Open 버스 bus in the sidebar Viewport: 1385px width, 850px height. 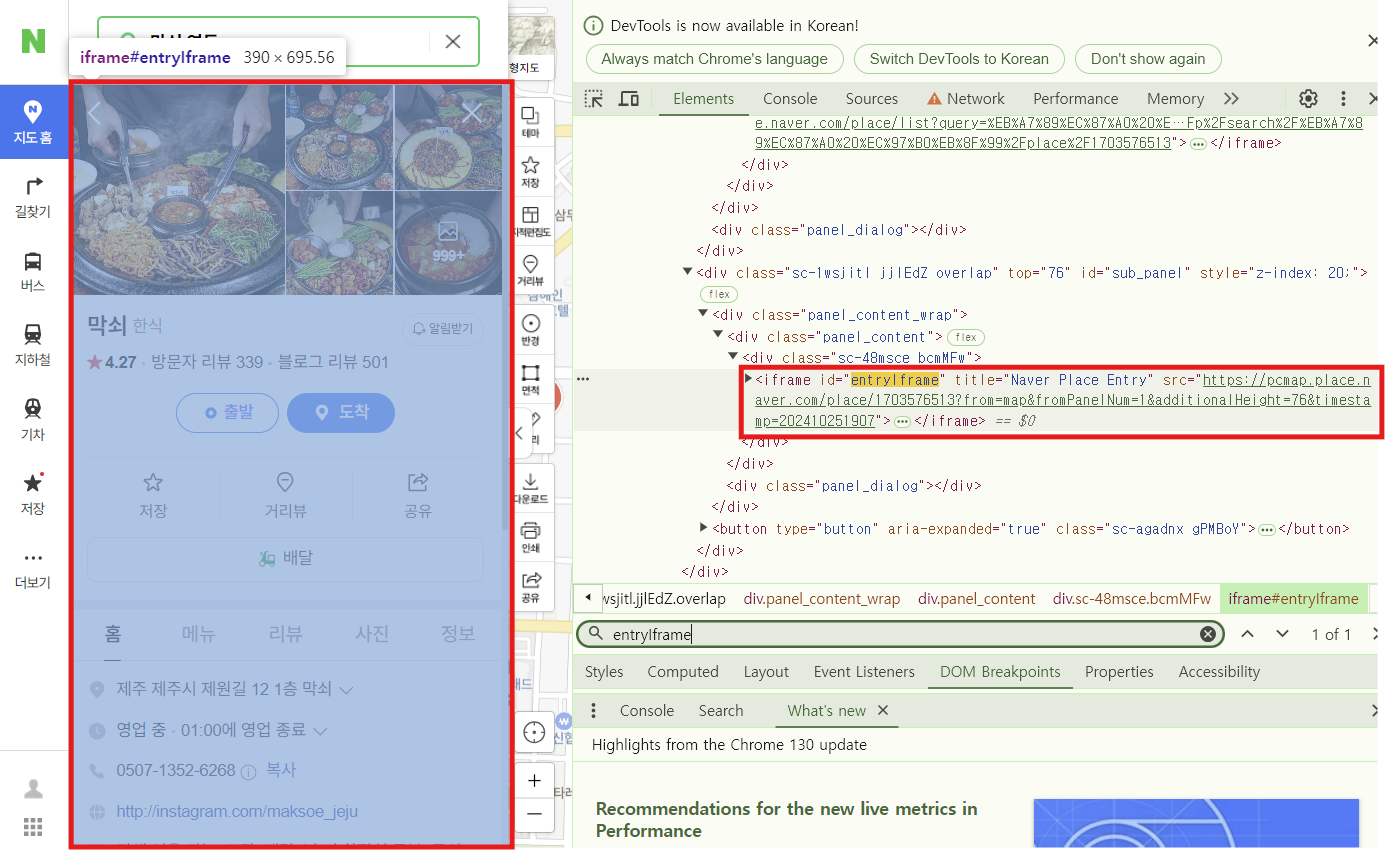point(33,270)
